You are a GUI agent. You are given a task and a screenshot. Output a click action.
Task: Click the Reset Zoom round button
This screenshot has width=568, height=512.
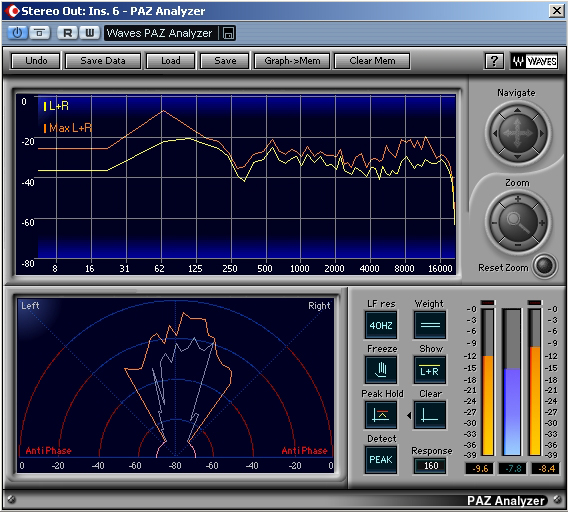(545, 266)
